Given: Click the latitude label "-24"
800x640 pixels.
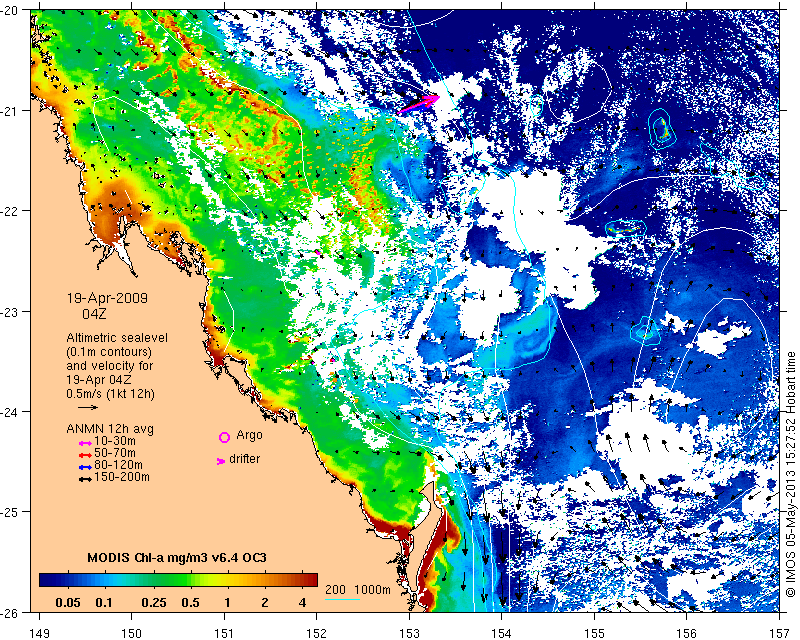Looking at the screenshot, I should pyautogui.click(x=10, y=411).
